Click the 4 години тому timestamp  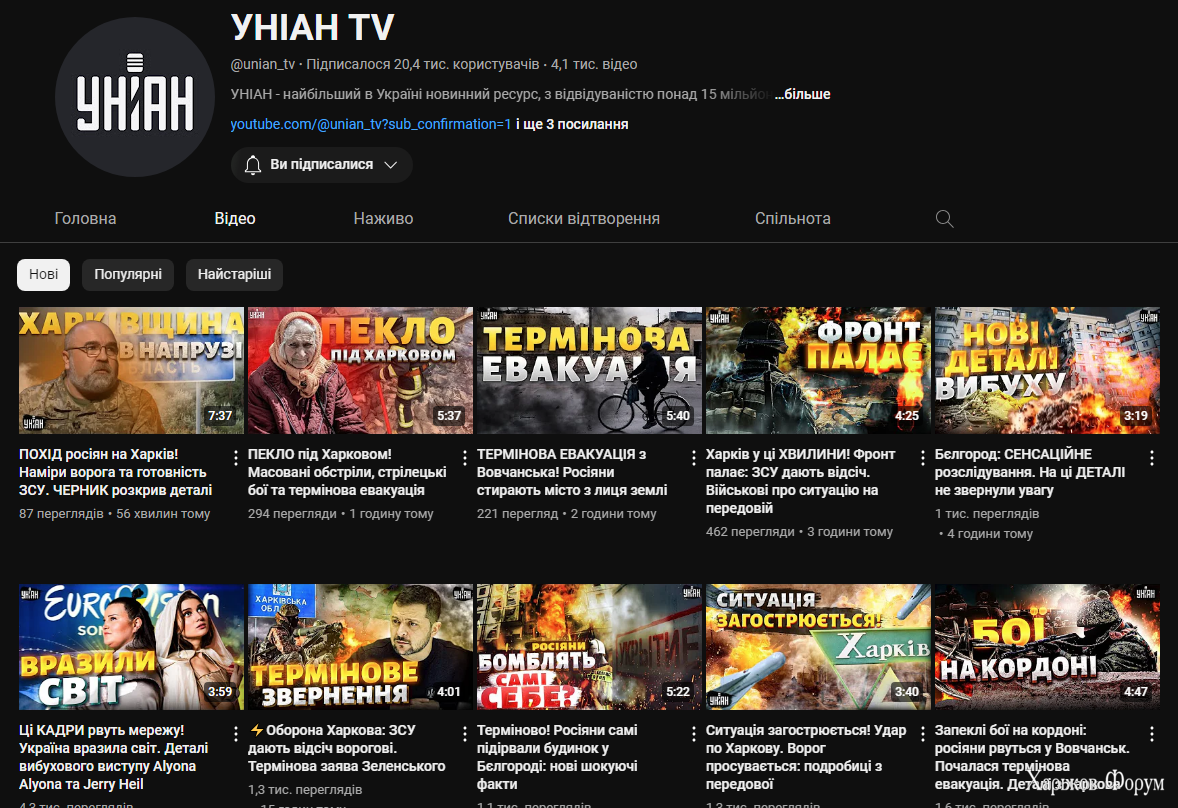pyautogui.click(x=990, y=534)
